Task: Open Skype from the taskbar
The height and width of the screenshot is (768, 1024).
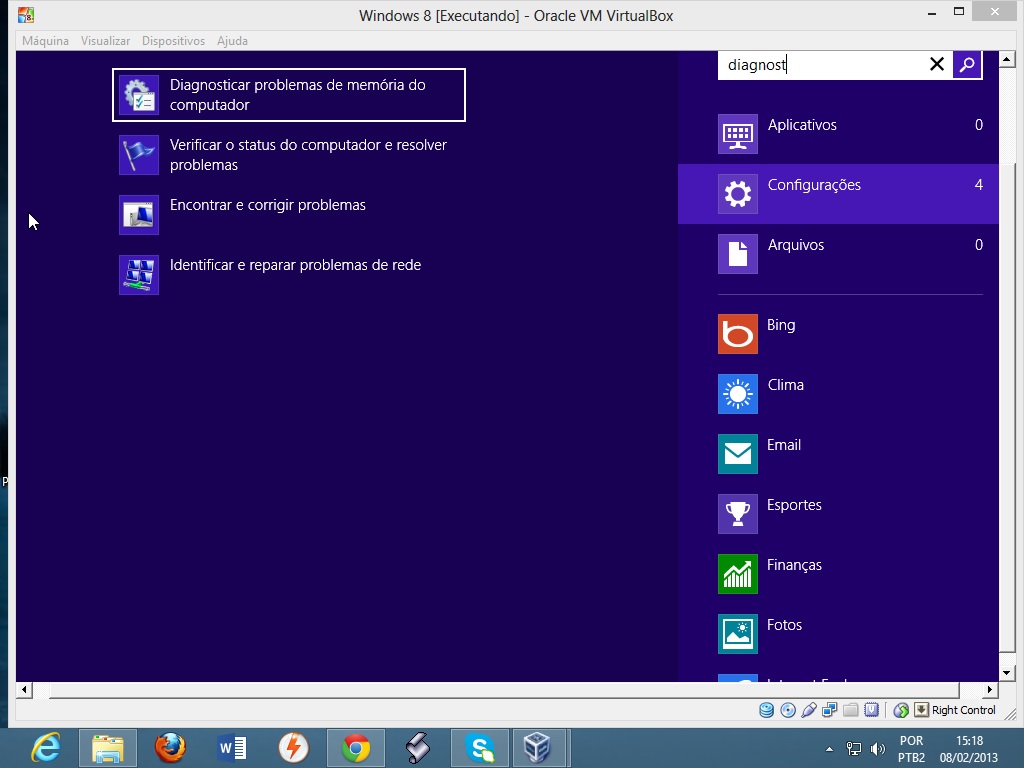Action: (x=480, y=748)
